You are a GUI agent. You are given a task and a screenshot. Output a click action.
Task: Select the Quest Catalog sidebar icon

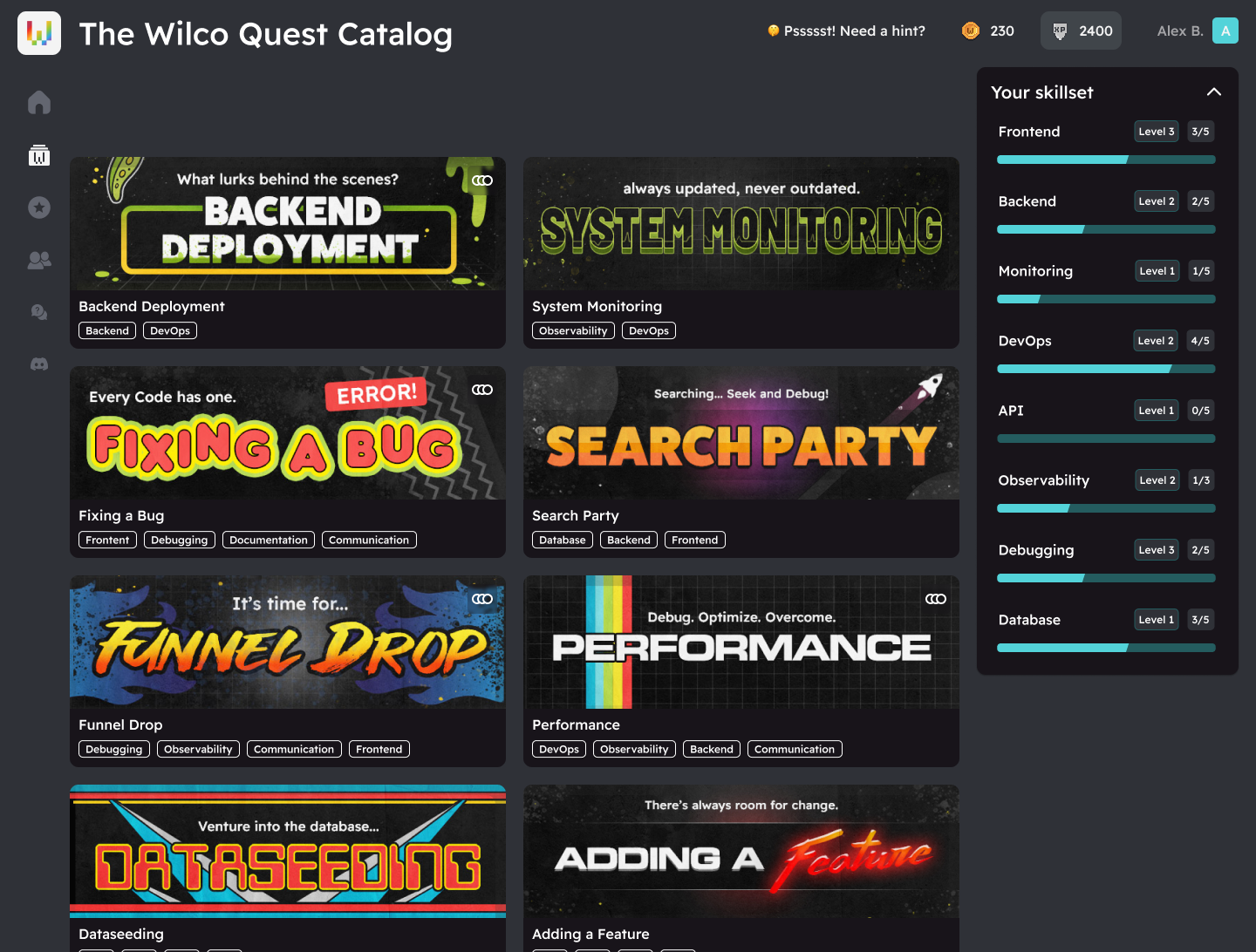39,155
